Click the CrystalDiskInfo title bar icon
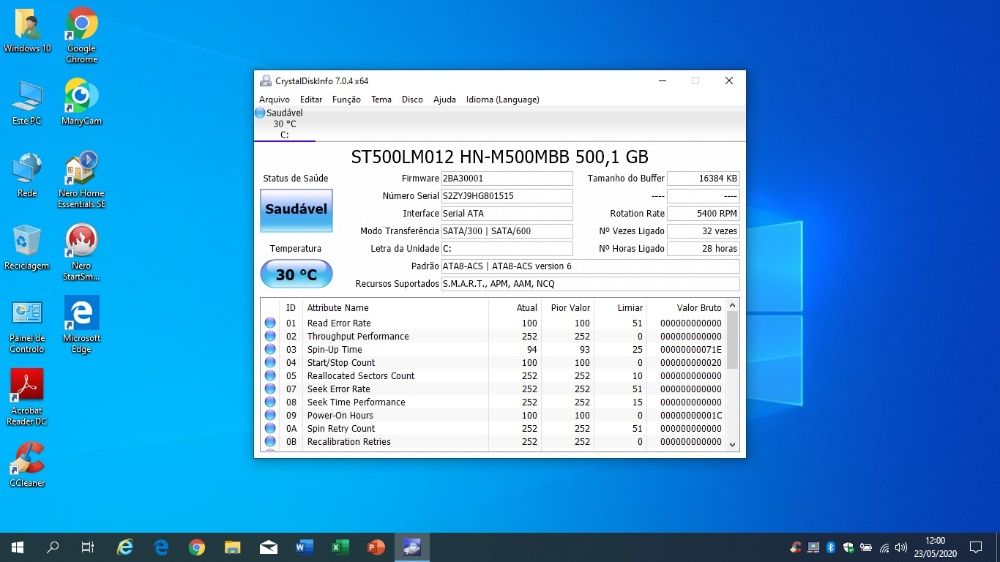The image size is (1000, 562). [x=265, y=81]
